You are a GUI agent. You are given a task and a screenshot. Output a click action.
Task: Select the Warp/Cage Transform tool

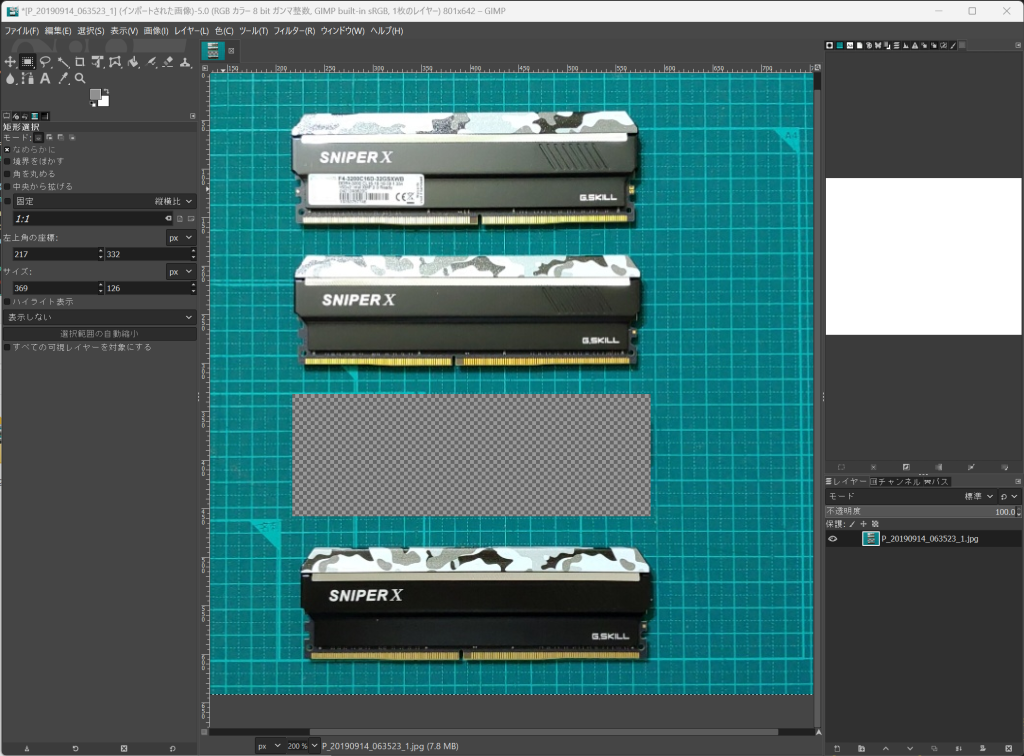tap(115, 62)
